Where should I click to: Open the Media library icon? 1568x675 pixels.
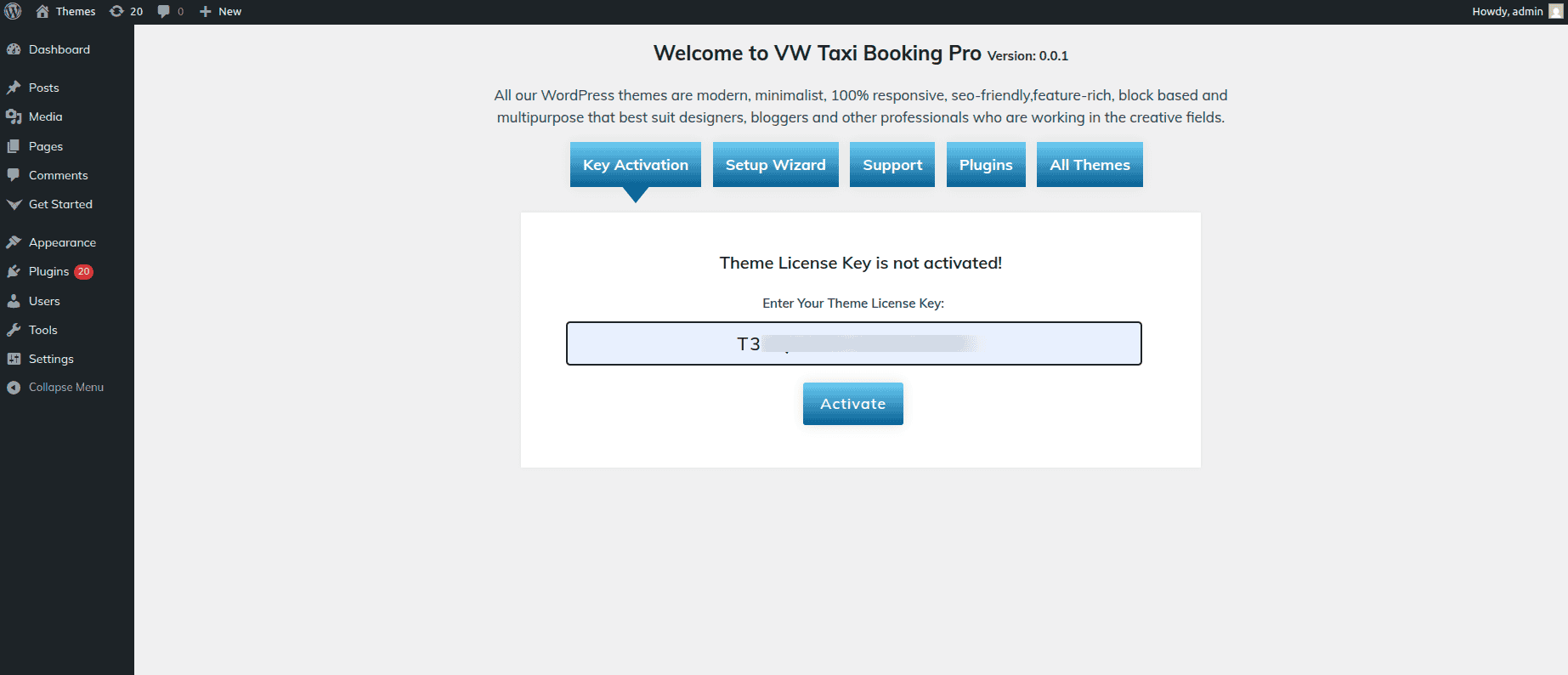tap(14, 116)
